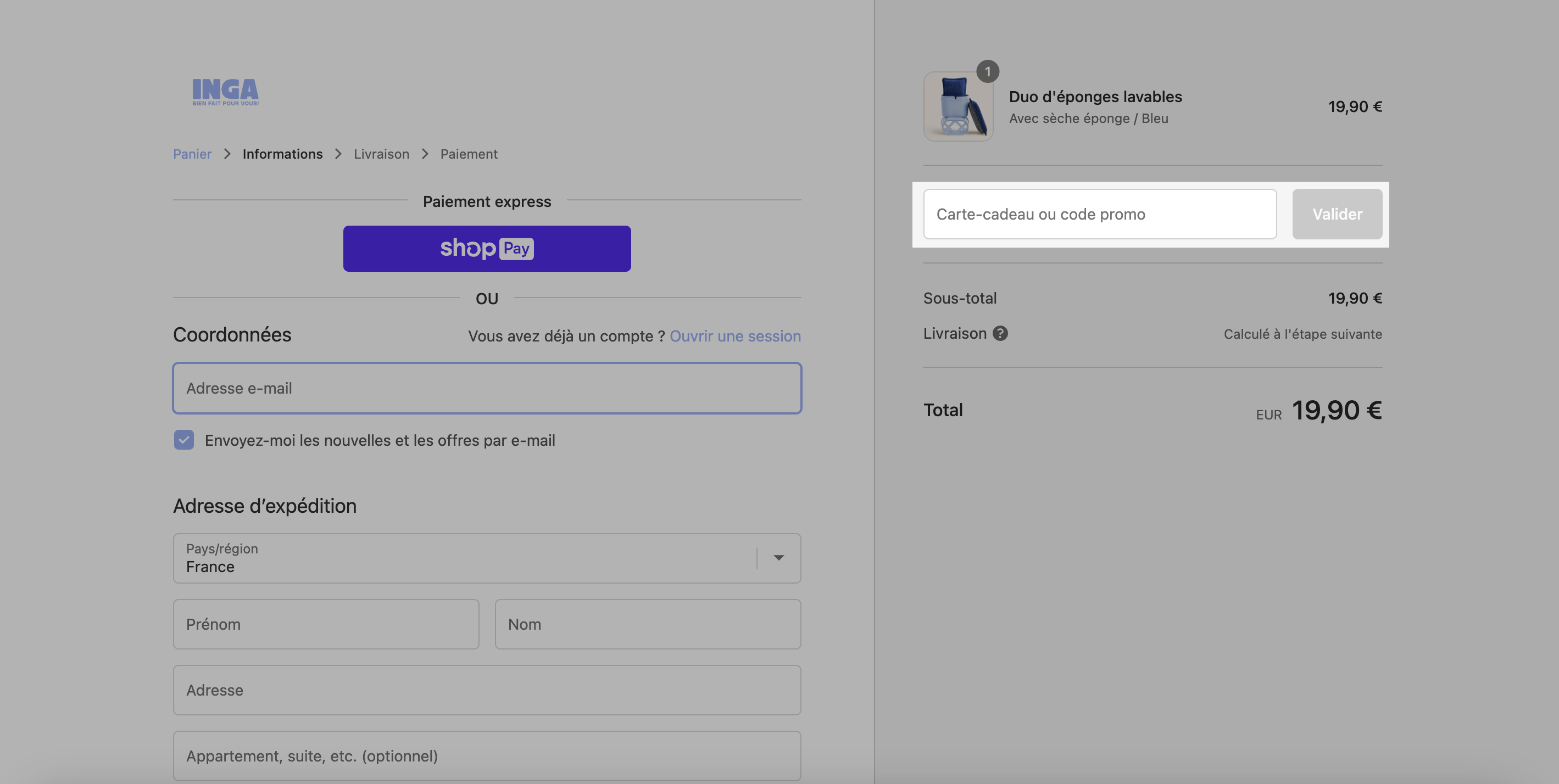Select the Paiement breadcrumb step
1559x784 pixels.
point(469,154)
